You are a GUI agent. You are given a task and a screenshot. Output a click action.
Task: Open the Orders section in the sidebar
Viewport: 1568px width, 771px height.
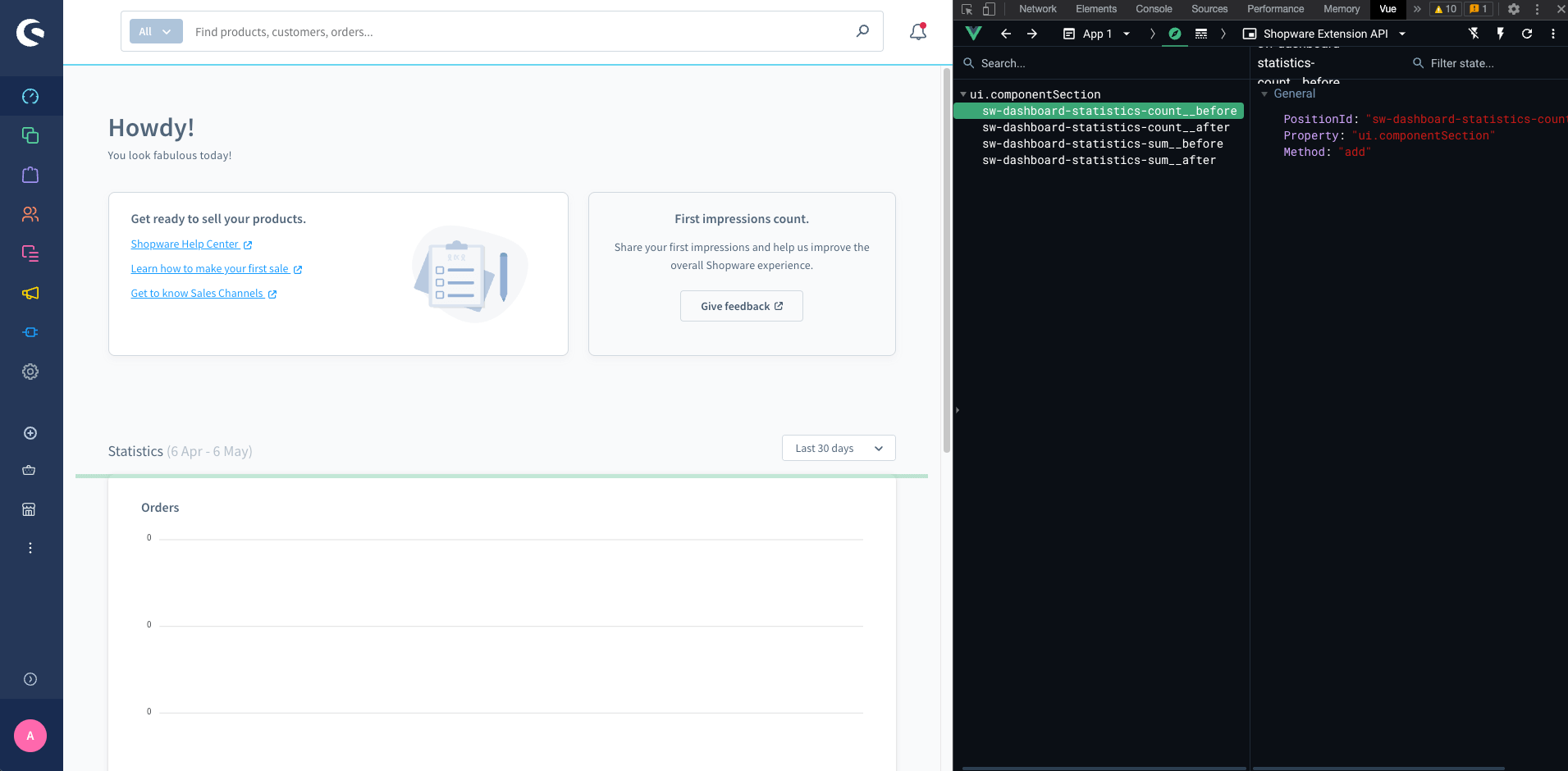click(x=30, y=175)
